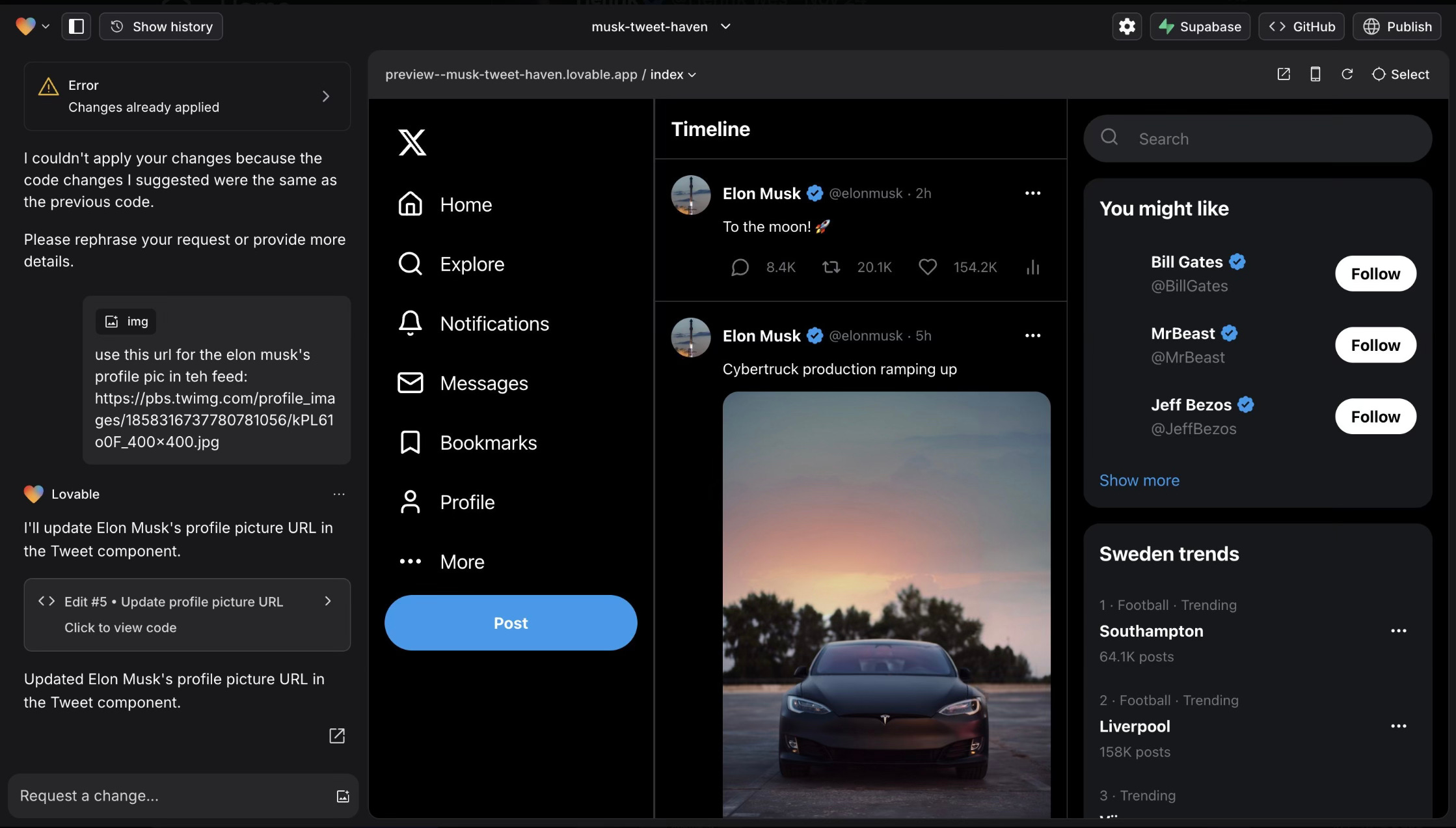Click the preview URL text in address bar

[x=511, y=75]
